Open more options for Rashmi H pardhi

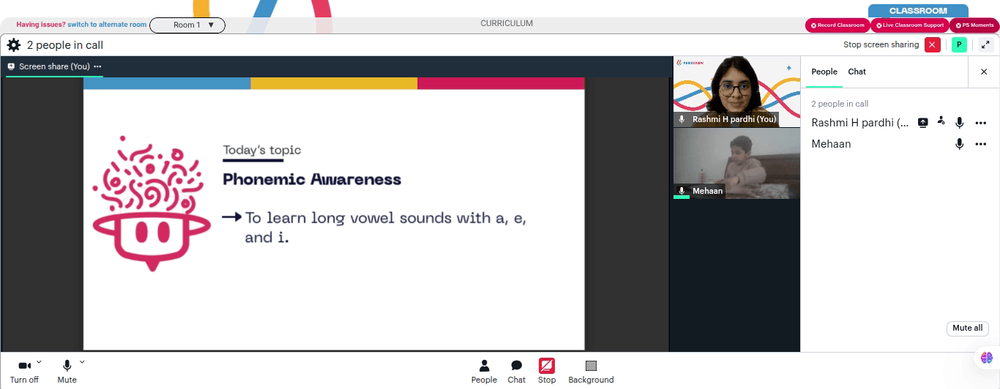coord(981,123)
